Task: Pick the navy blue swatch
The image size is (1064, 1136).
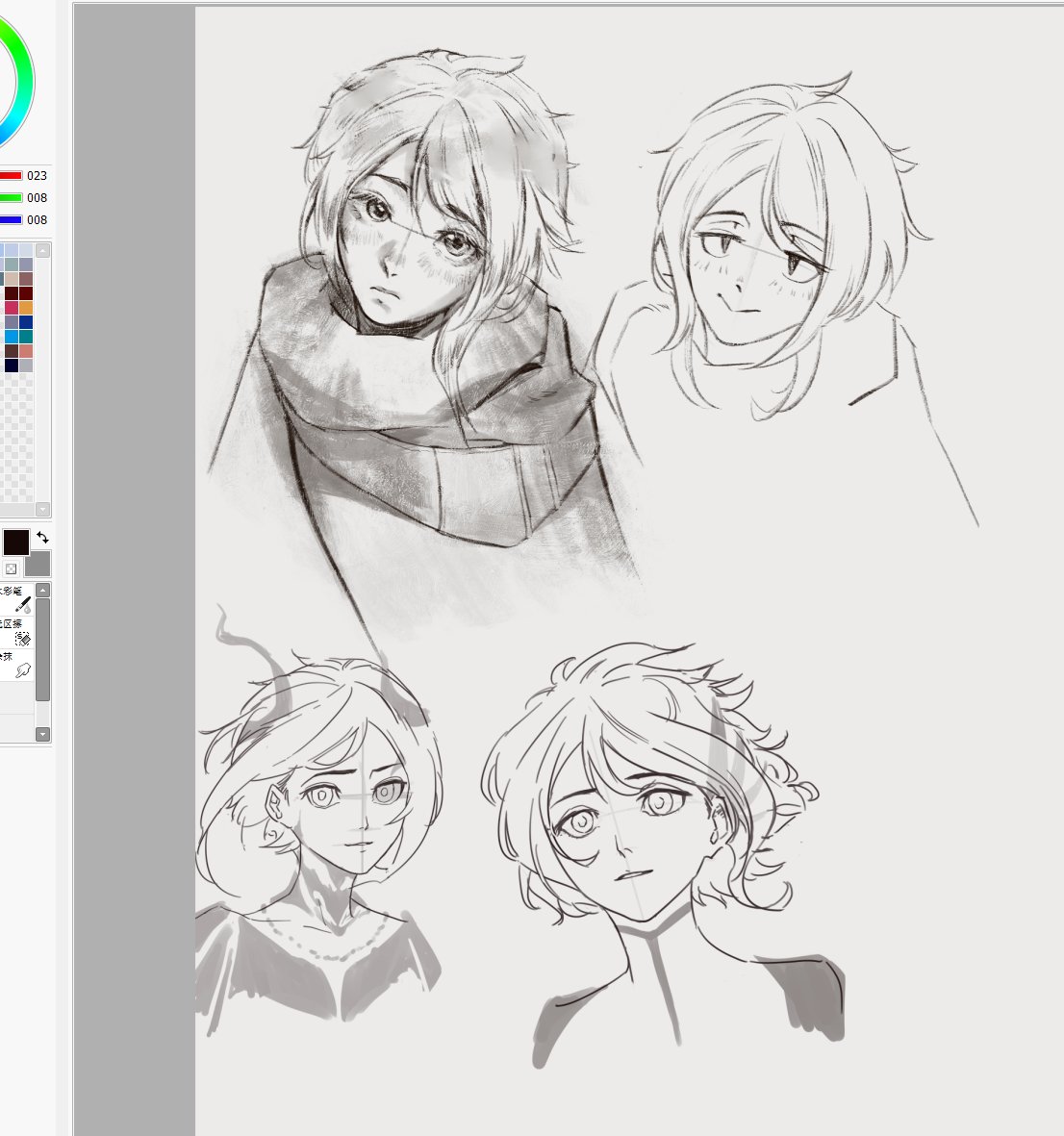Action: (26, 322)
